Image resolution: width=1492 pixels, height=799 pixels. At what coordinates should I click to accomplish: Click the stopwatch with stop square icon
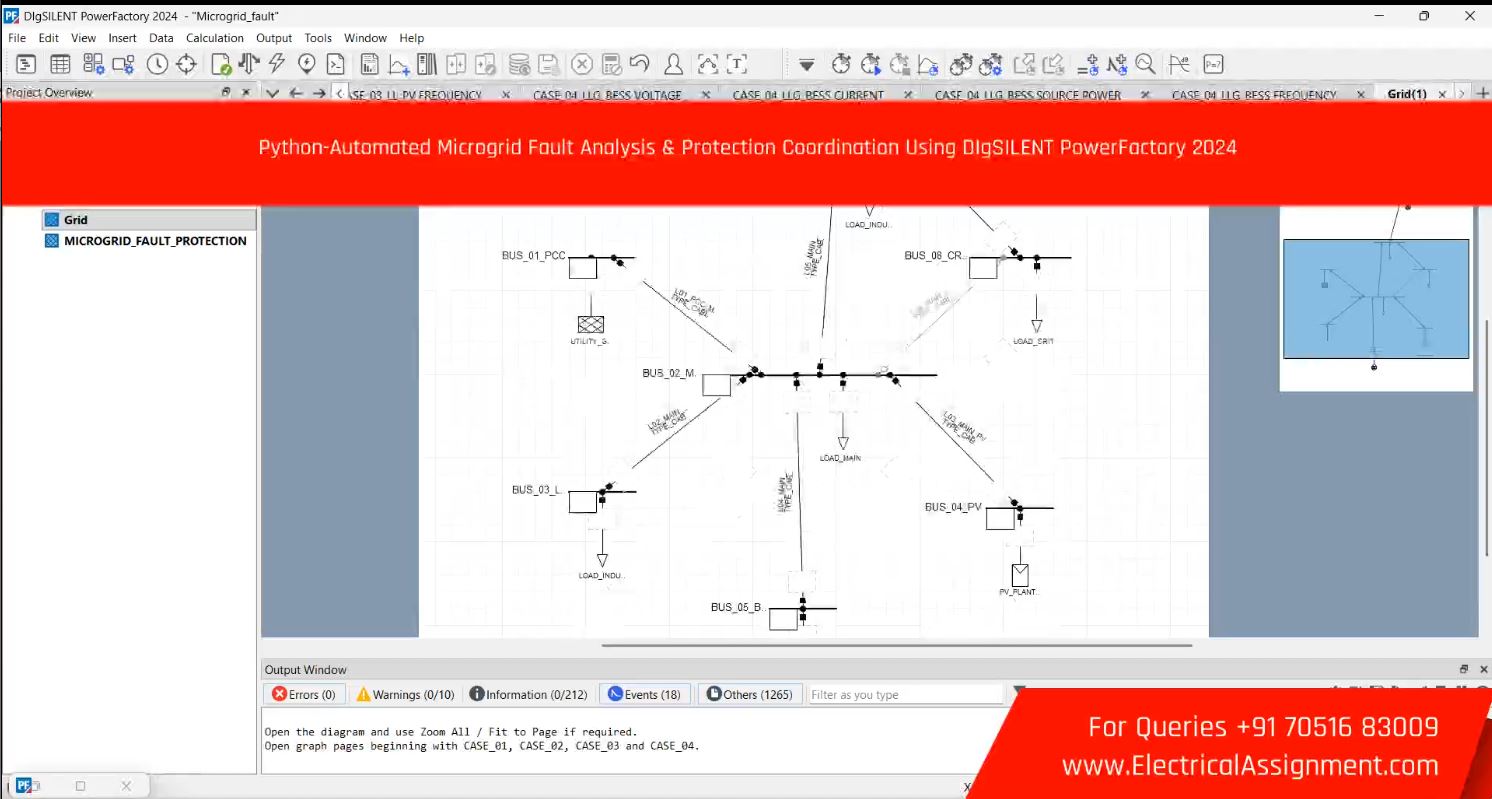[899, 64]
